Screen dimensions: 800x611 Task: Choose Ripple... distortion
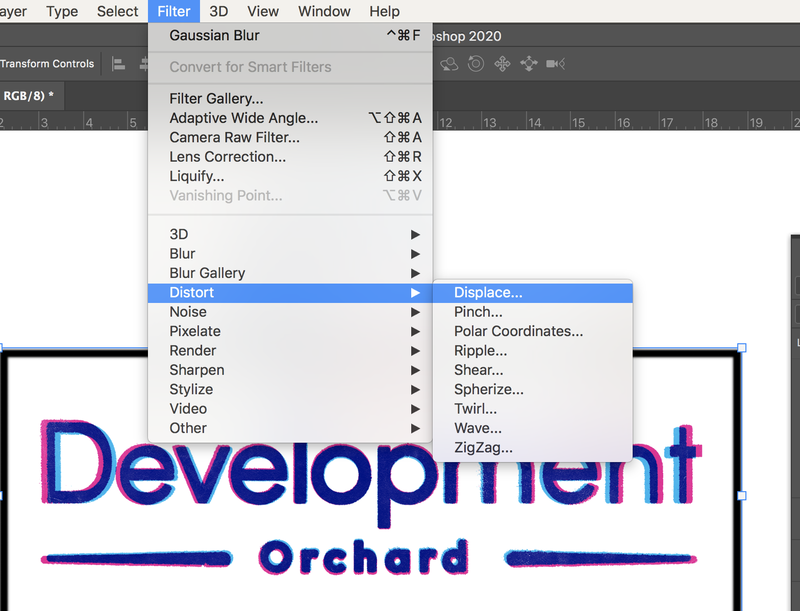click(x=533, y=350)
